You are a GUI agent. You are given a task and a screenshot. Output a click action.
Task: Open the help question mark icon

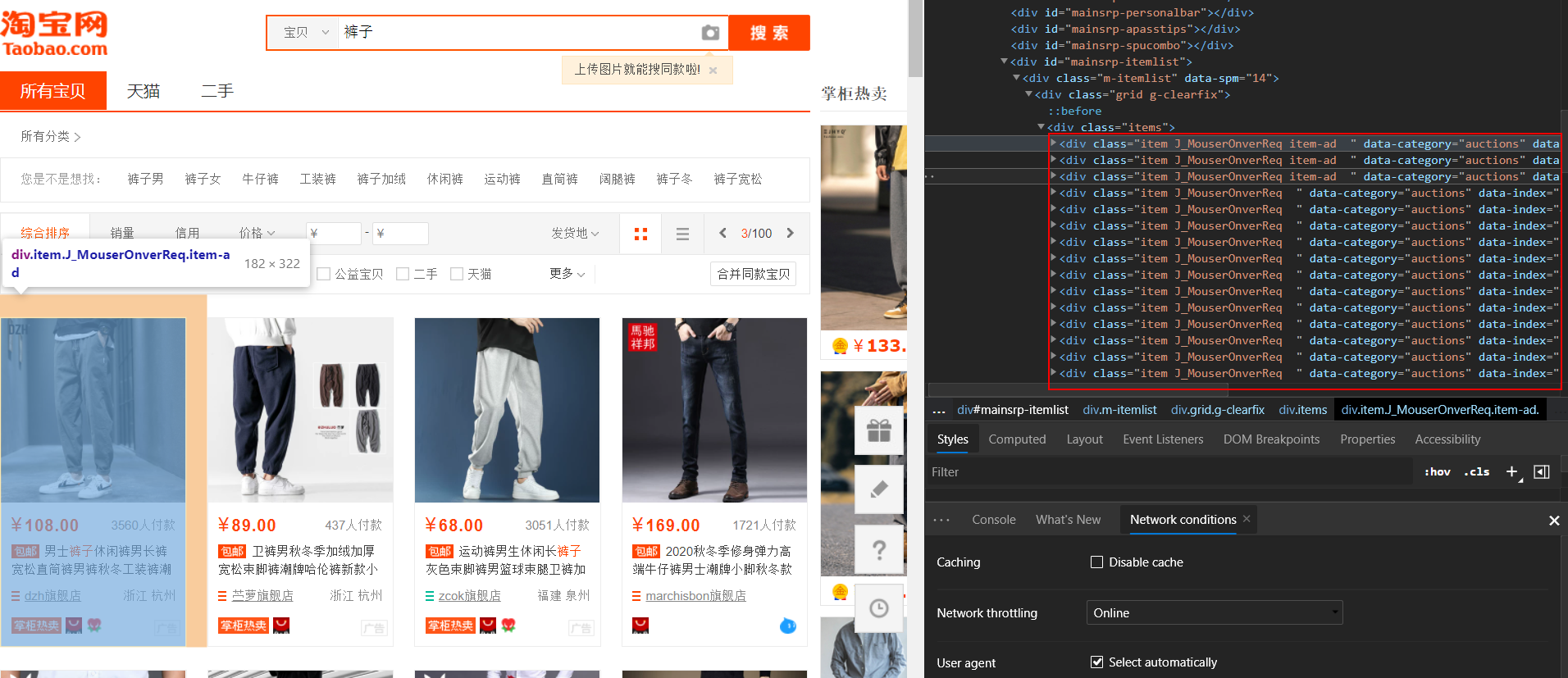879,549
